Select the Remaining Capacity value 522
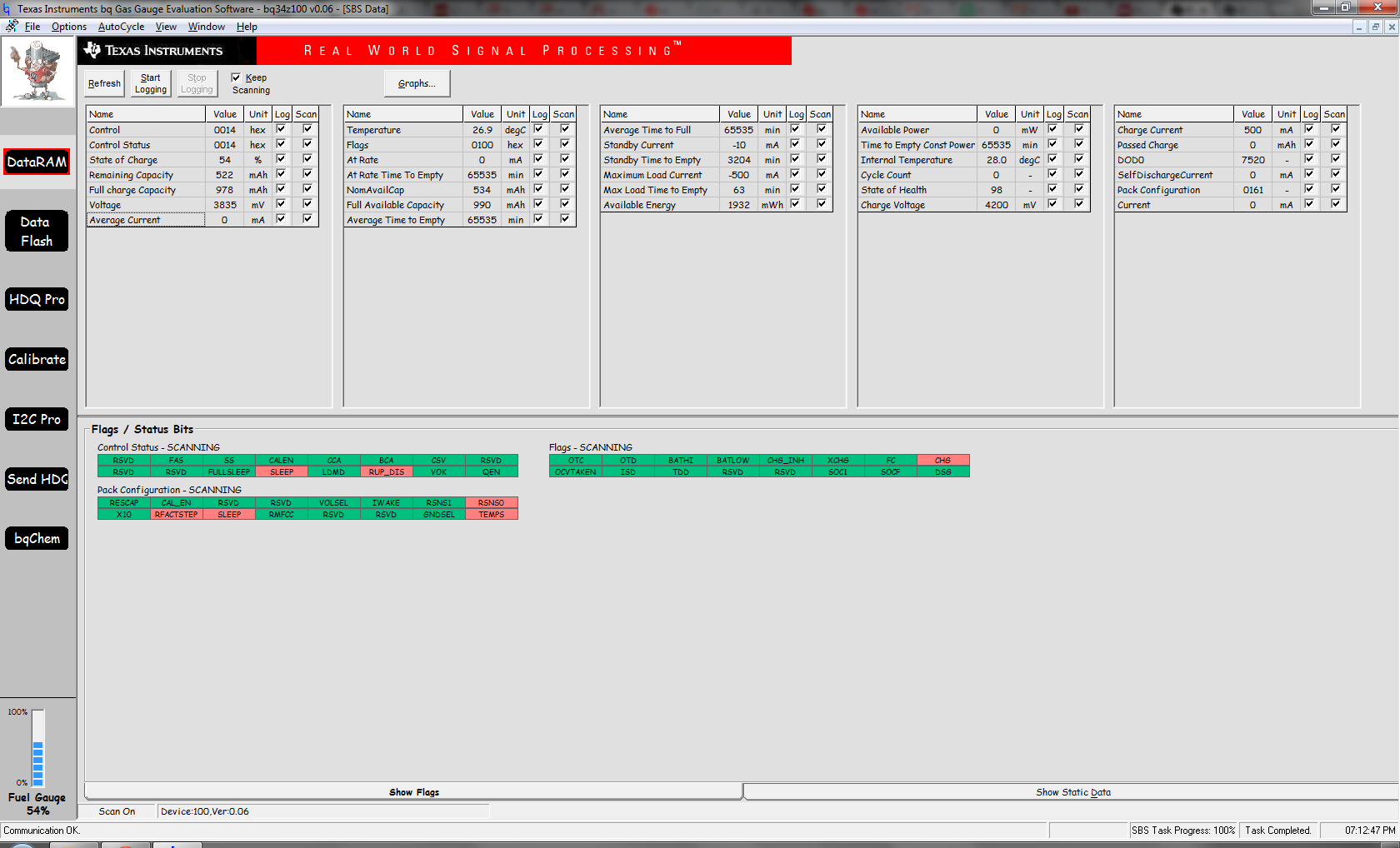The width and height of the screenshot is (1400, 848). (225, 175)
